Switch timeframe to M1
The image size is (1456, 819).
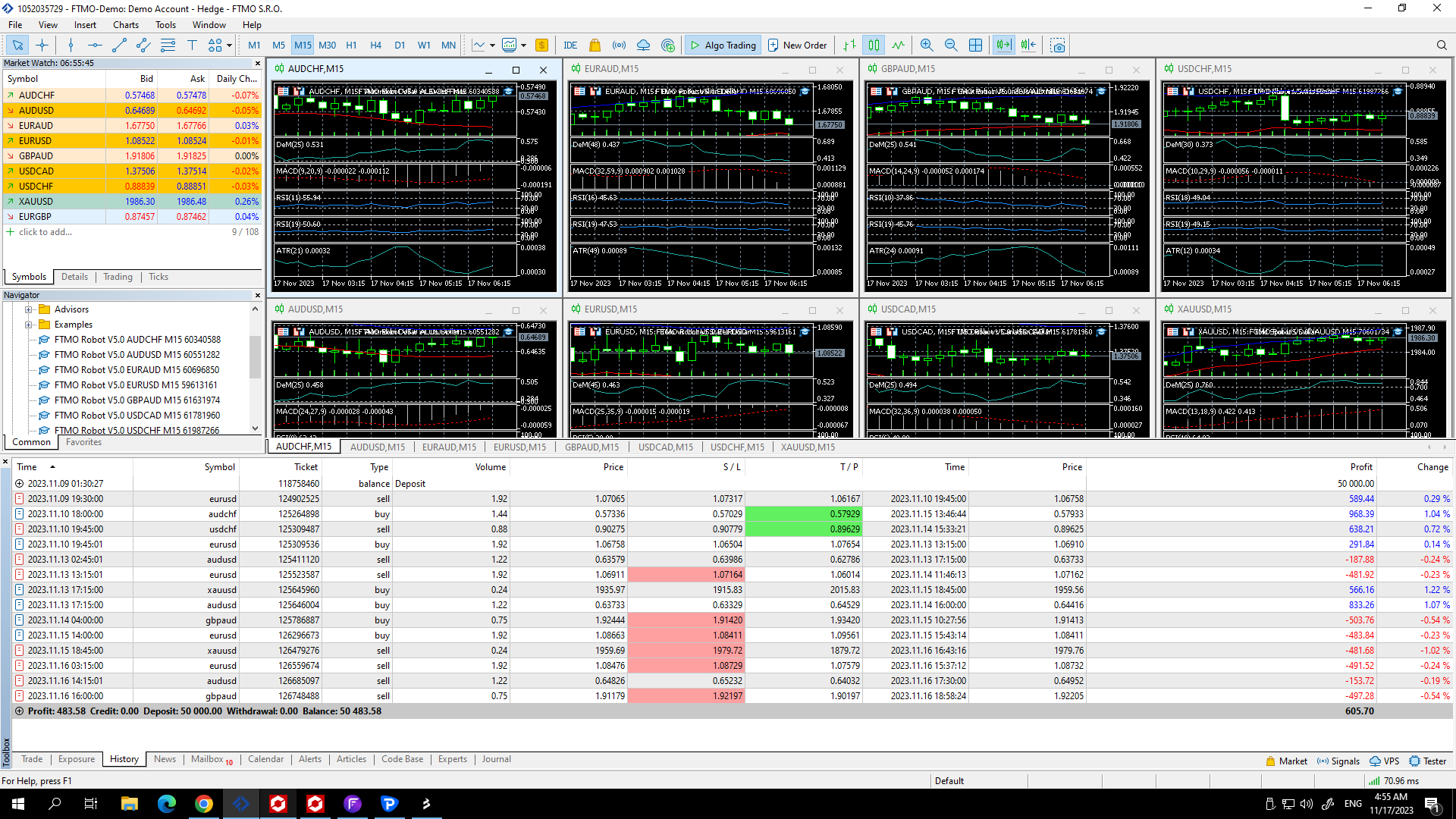254,45
